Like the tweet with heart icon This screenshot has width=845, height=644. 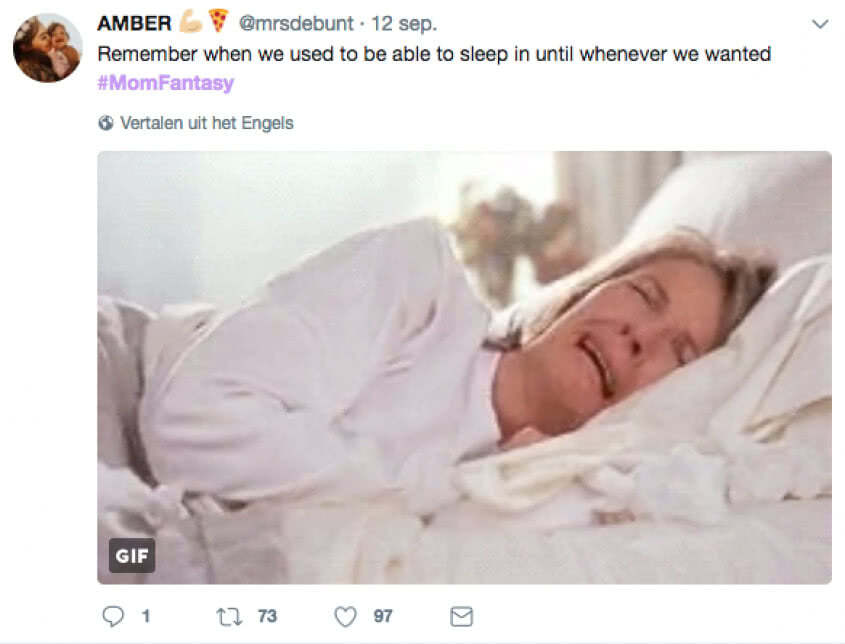(x=345, y=617)
